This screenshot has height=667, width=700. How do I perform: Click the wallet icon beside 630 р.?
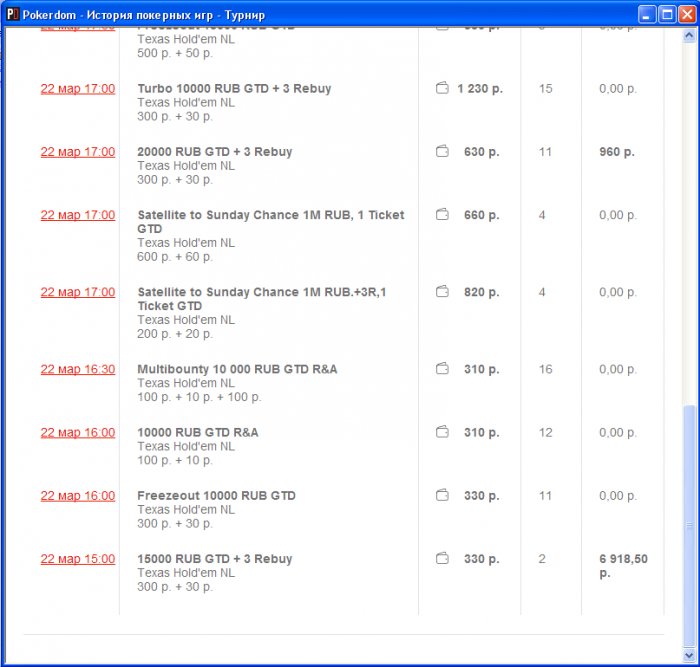[x=442, y=151]
